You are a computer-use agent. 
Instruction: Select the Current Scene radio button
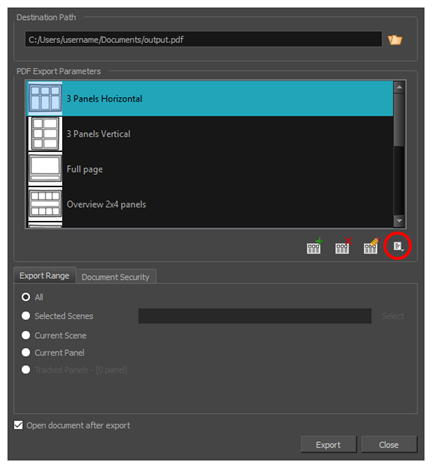tap(26, 335)
